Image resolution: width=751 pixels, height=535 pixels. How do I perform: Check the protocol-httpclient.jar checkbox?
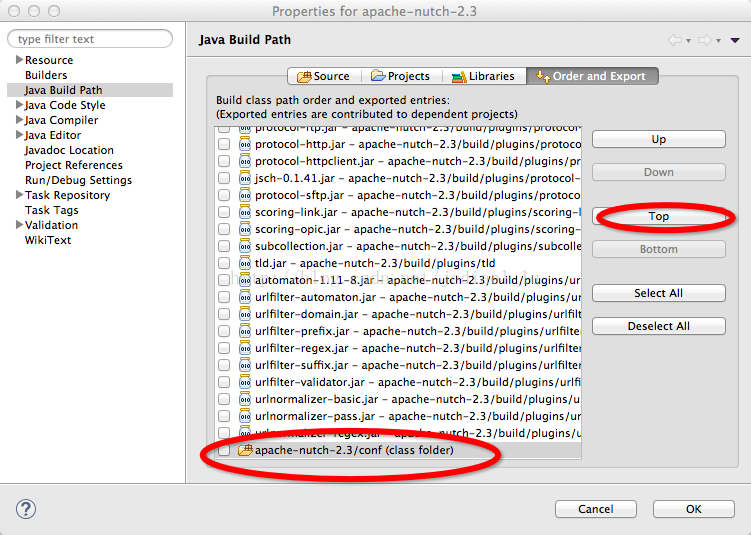[224, 161]
